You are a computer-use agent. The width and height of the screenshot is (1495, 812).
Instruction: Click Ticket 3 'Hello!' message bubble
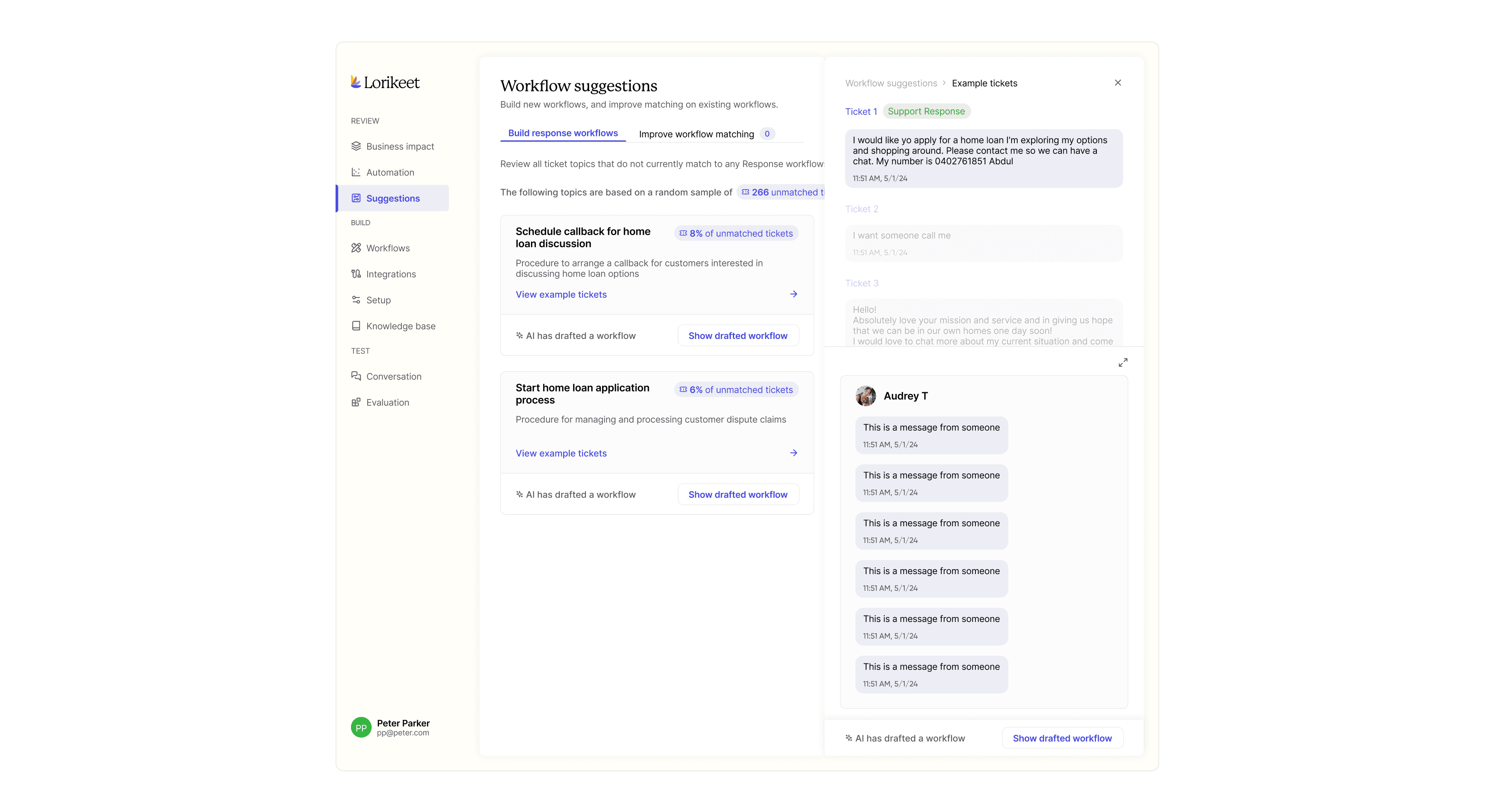point(984,323)
